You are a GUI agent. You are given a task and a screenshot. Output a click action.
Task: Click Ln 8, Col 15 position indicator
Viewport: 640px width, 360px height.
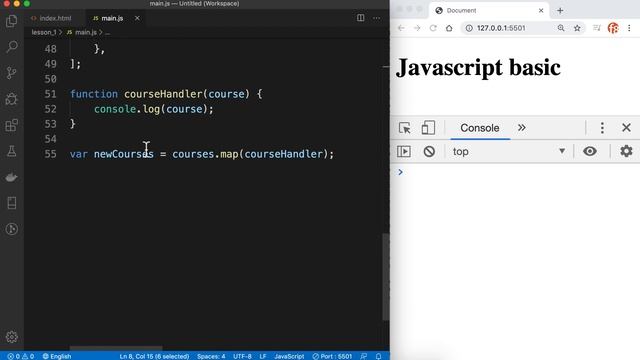click(x=154, y=356)
